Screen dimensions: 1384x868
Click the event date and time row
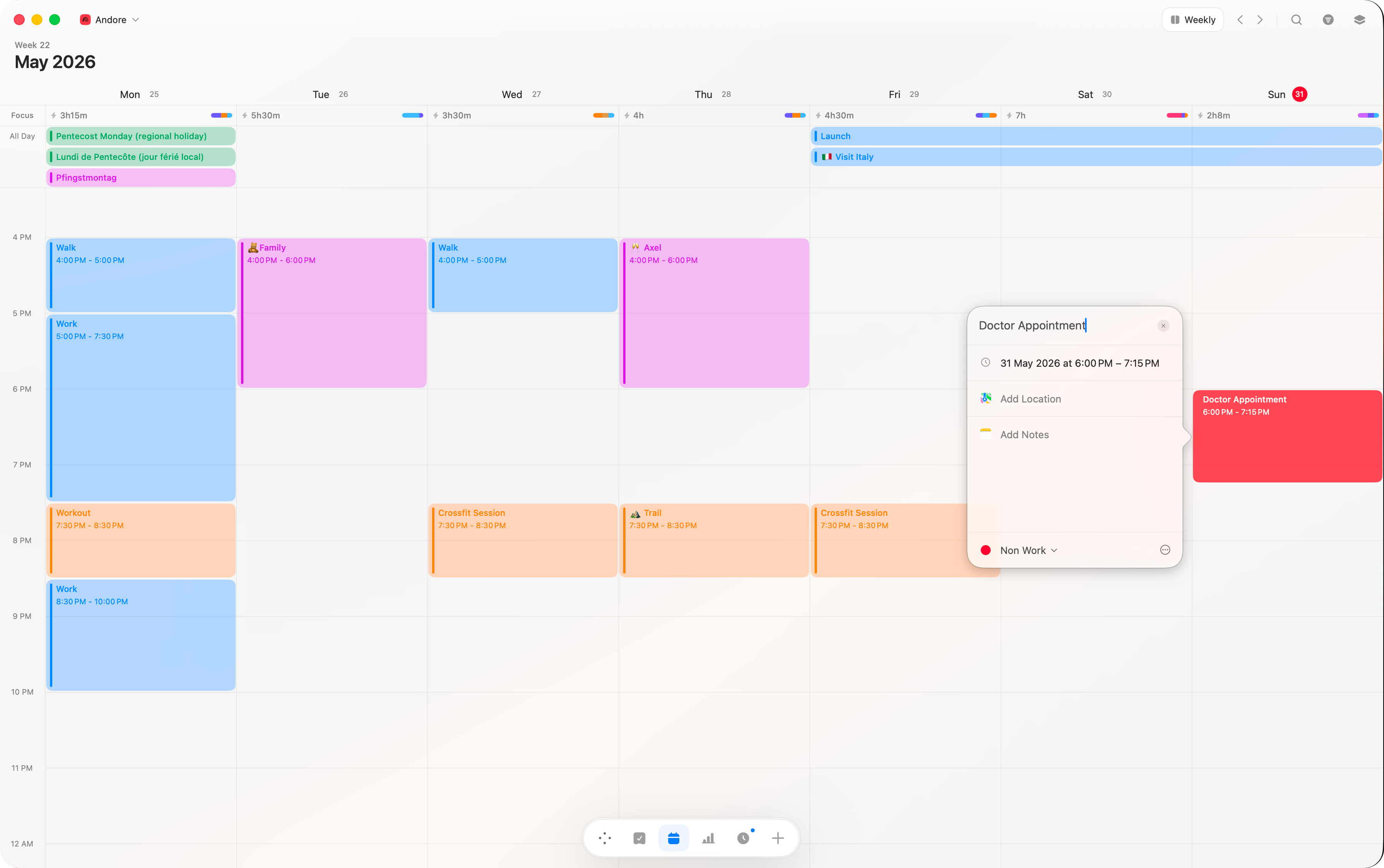click(x=1075, y=363)
